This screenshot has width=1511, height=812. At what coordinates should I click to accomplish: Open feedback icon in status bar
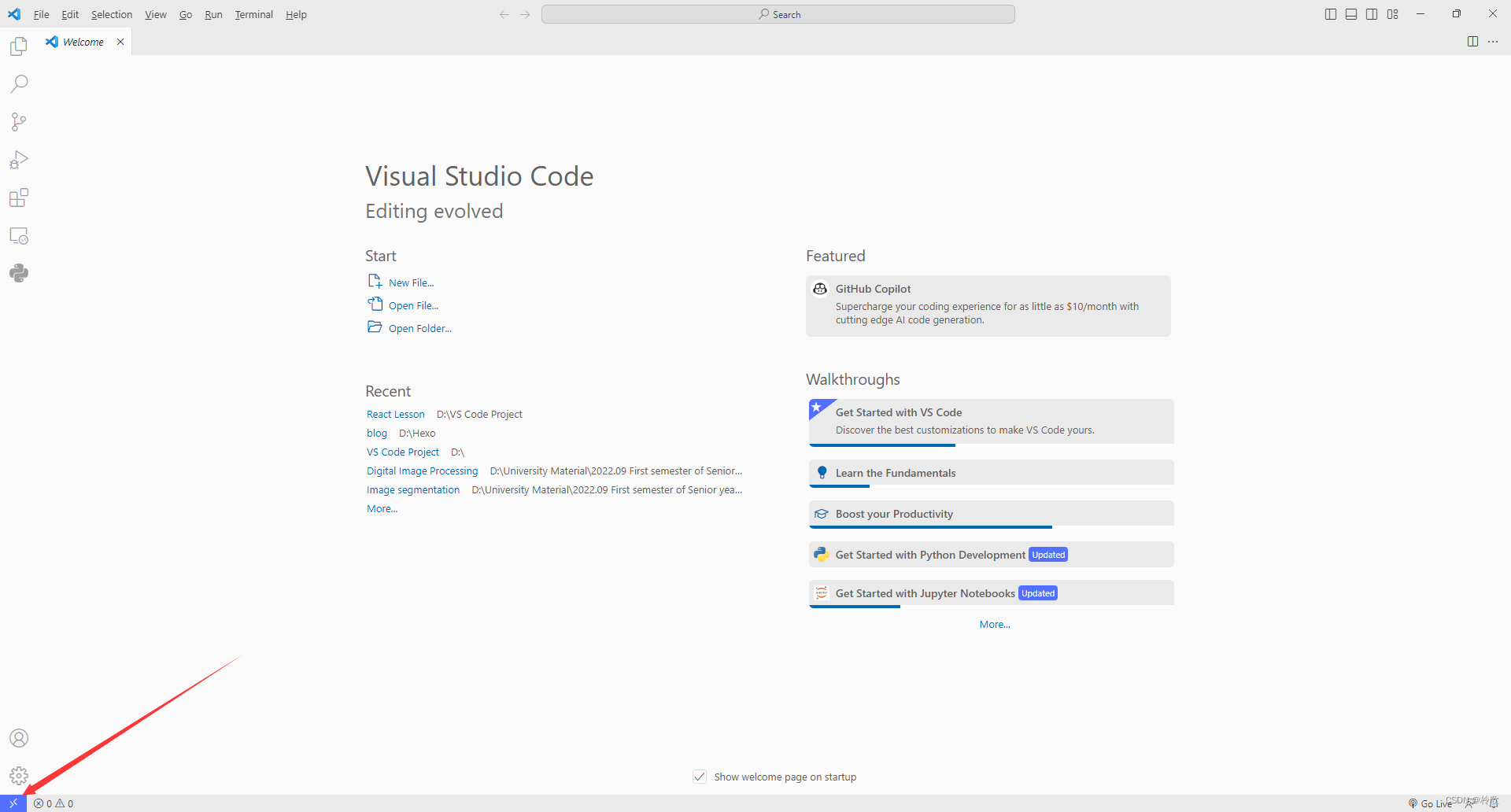pyautogui.click(x=1469, y=803)
